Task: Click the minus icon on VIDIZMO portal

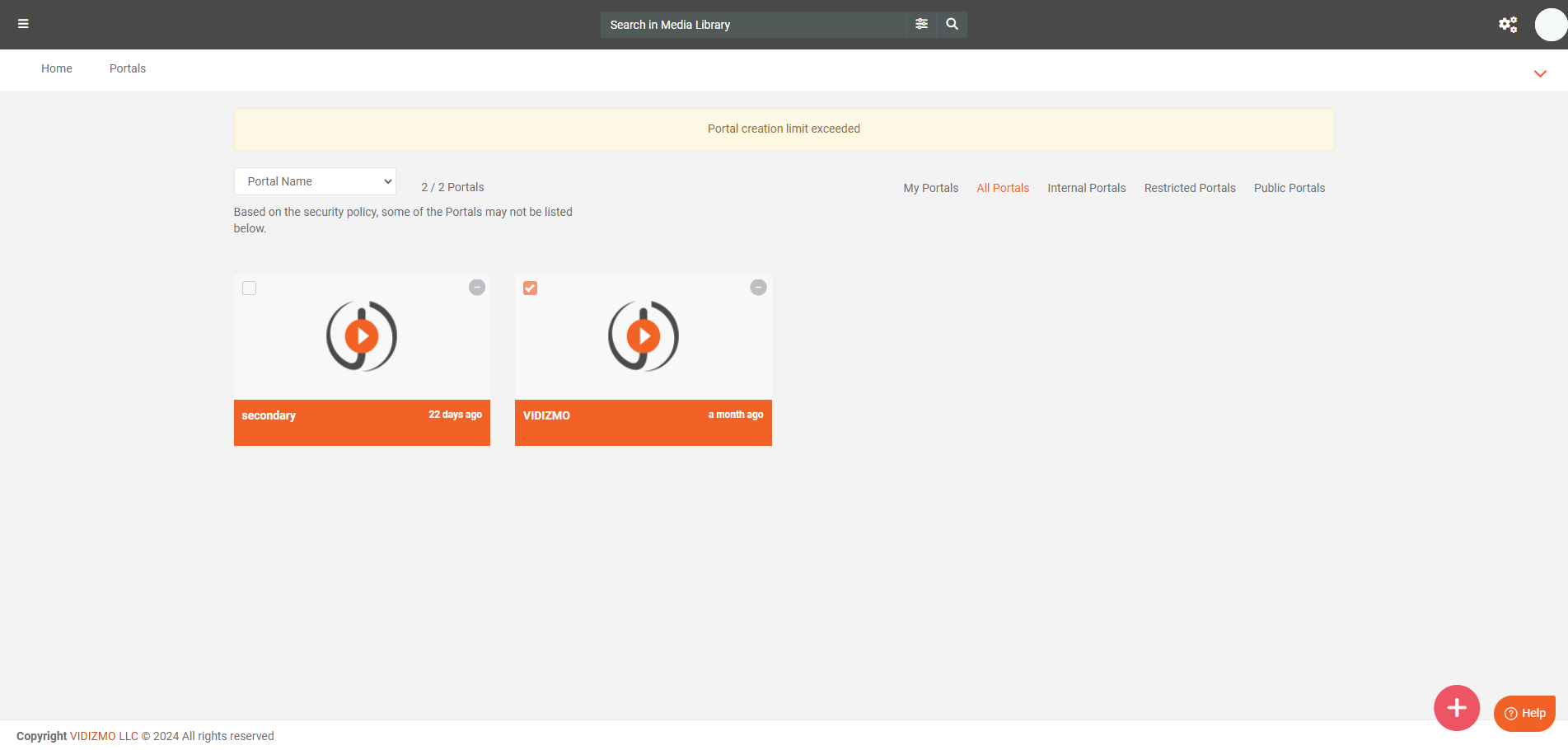Action: 758,287
